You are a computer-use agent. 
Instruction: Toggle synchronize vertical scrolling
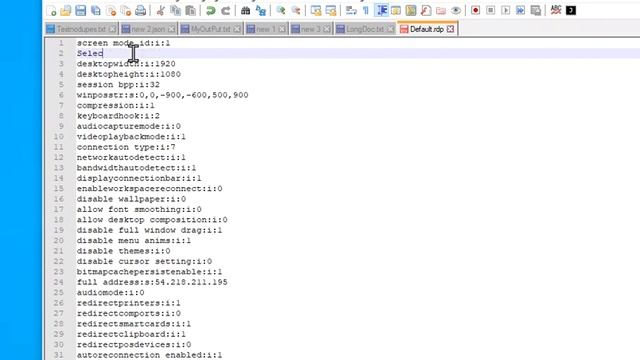[316, 11]
